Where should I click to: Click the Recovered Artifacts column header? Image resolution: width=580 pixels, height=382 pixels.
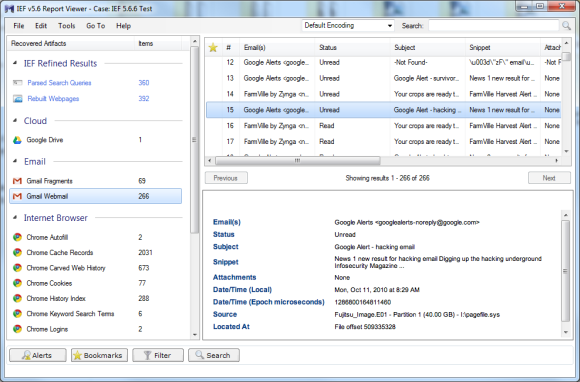click(x=71, y=43)
